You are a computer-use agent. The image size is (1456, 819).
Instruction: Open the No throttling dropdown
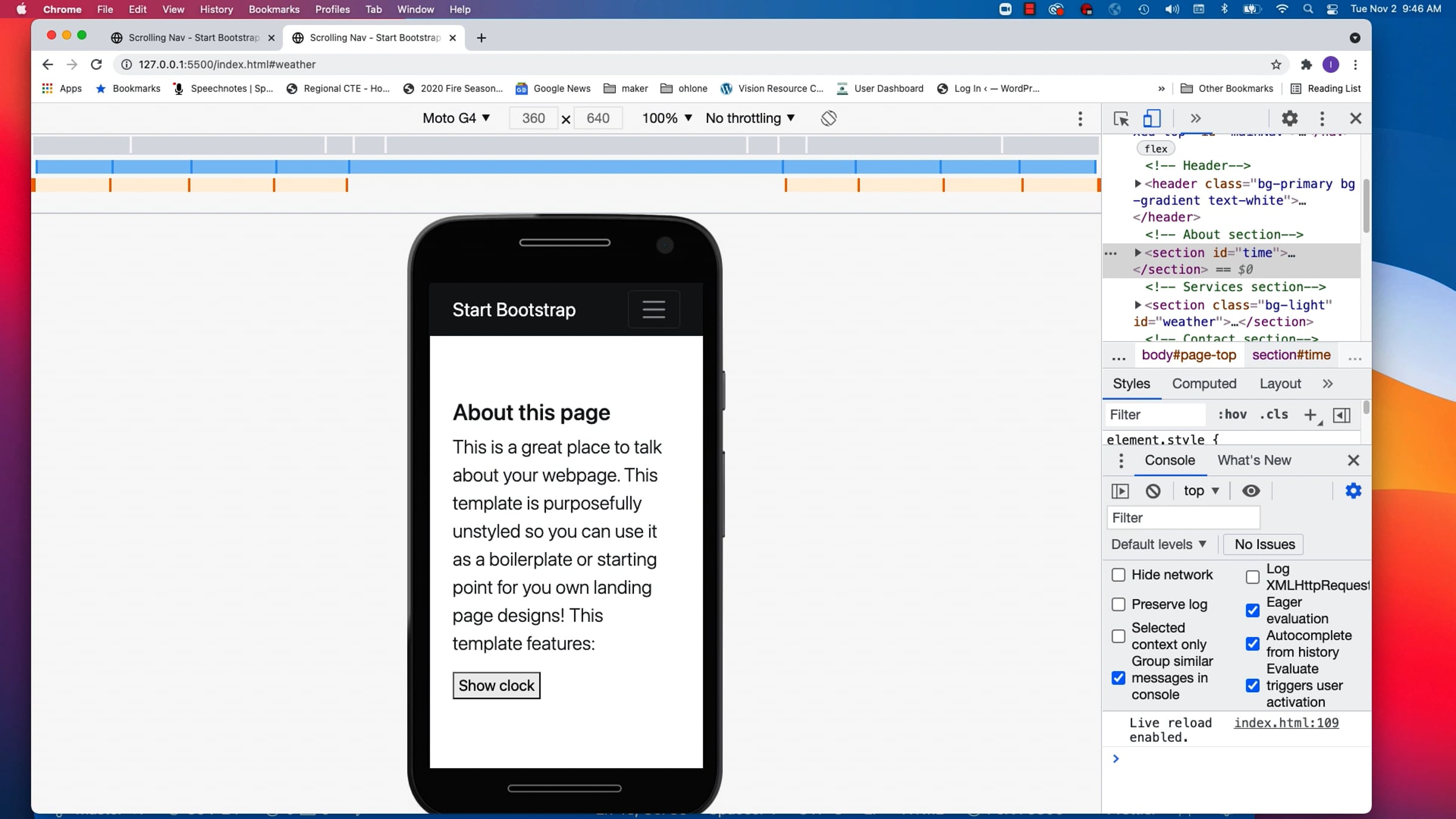750,118
